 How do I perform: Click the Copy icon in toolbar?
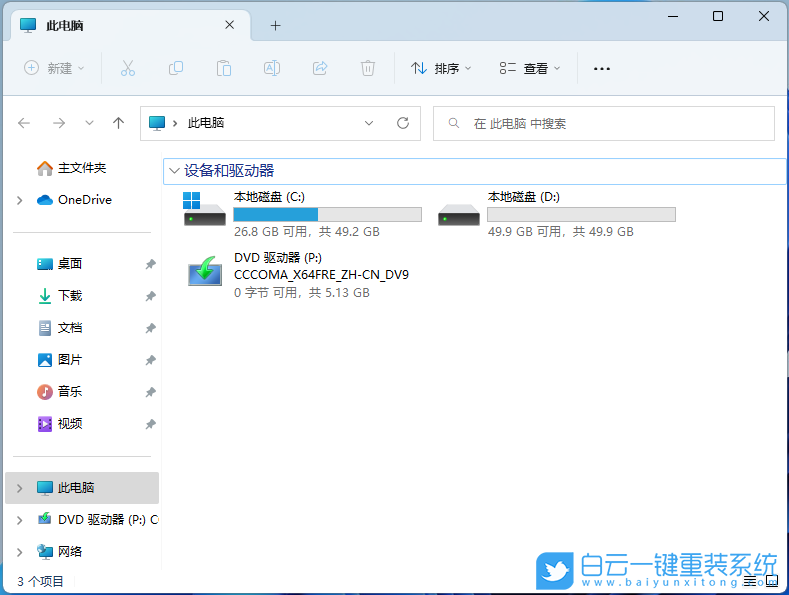(176, 68)
